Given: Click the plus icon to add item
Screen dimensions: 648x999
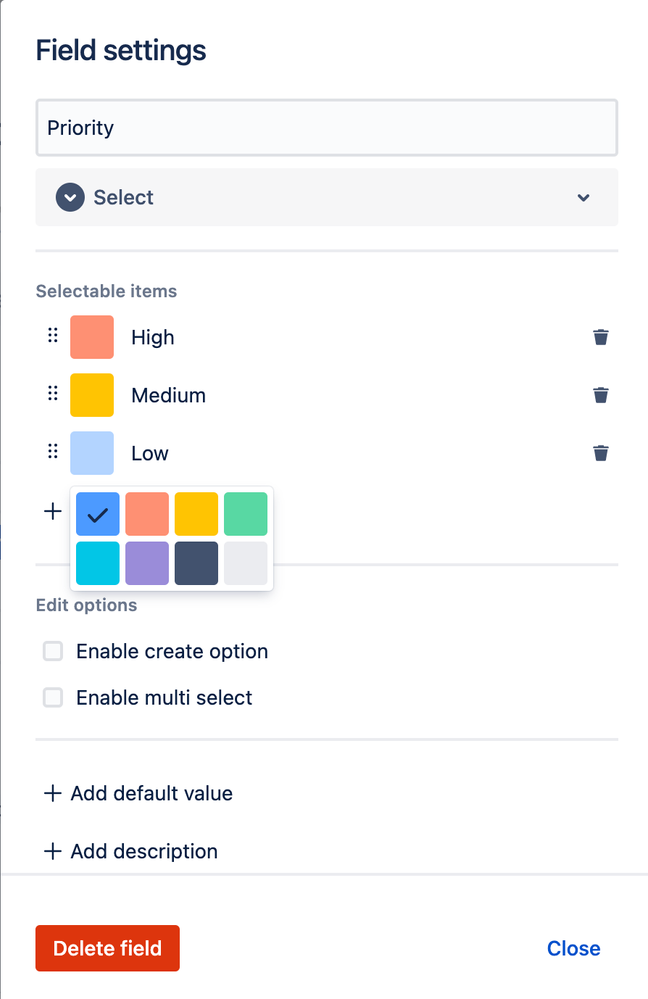Looking at the screenshot, I should click(x=52, y=511).
